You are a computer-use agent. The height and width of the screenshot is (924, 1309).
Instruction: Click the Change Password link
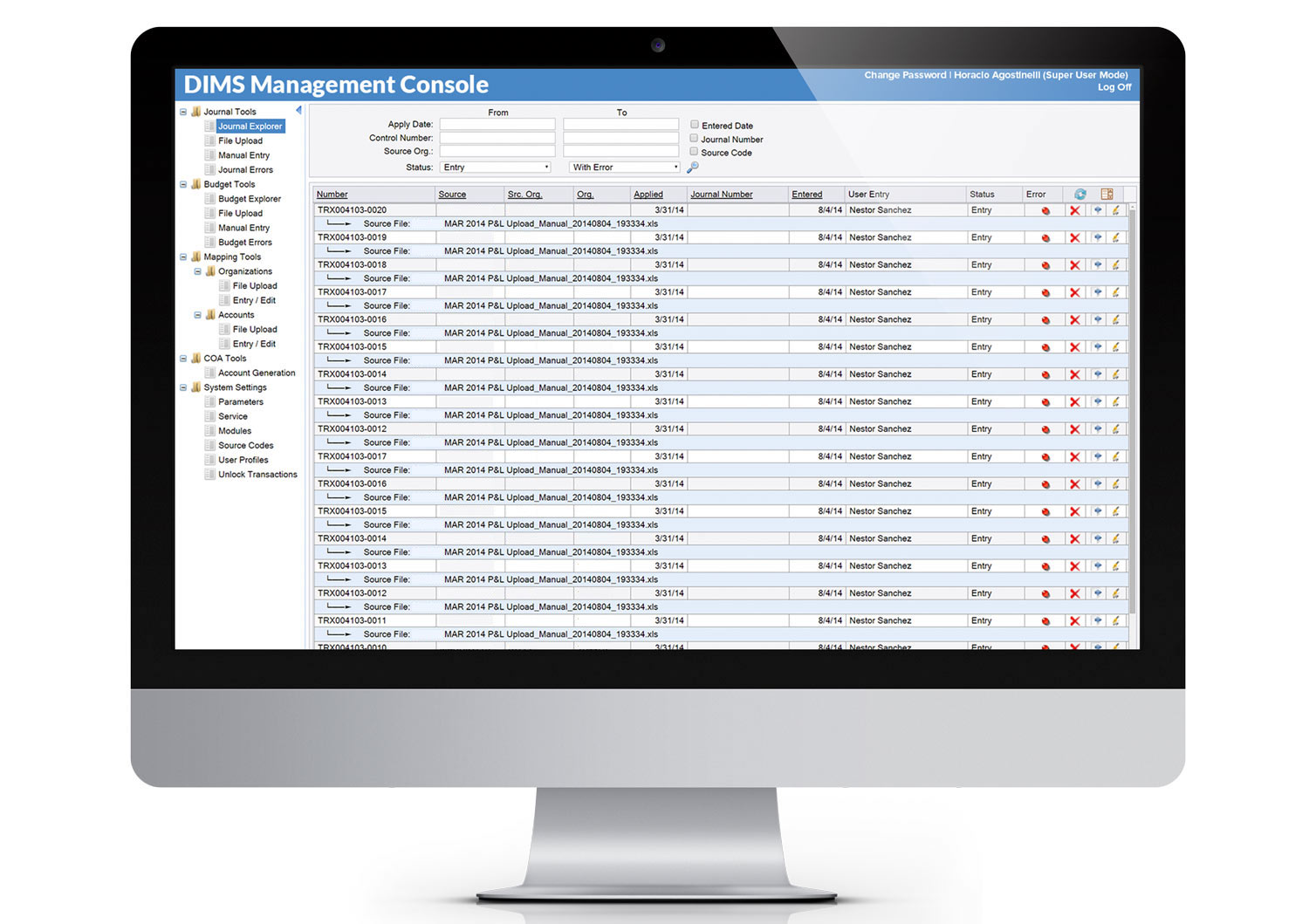point(905,75)
